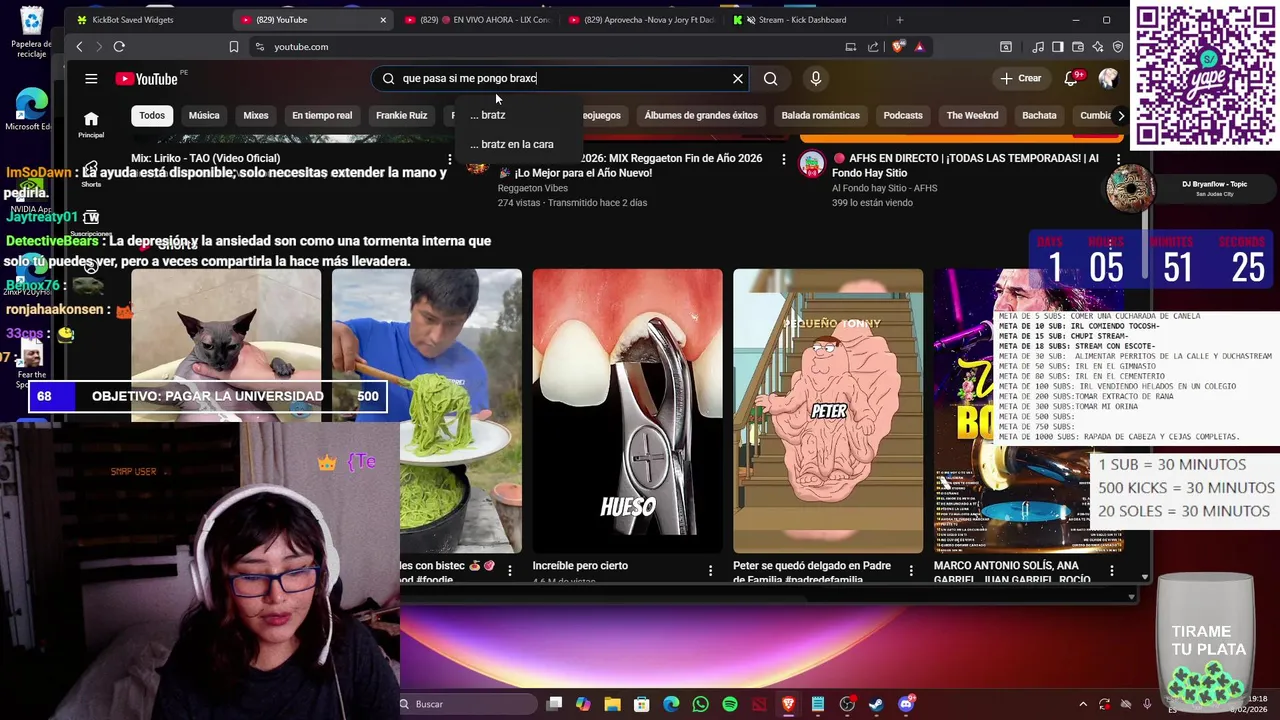Open the YouTube hamburger guide menu
This screenshot has height=720, width=1280.
[x=91, y=78]
